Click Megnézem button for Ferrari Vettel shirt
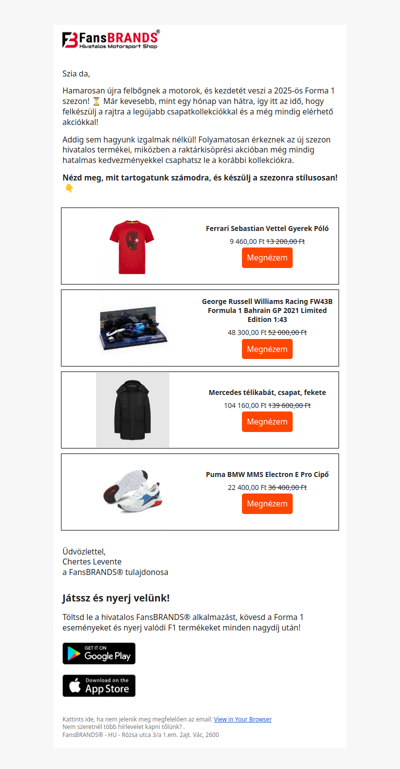The image size is (400, 769). [x=267, y=258]
